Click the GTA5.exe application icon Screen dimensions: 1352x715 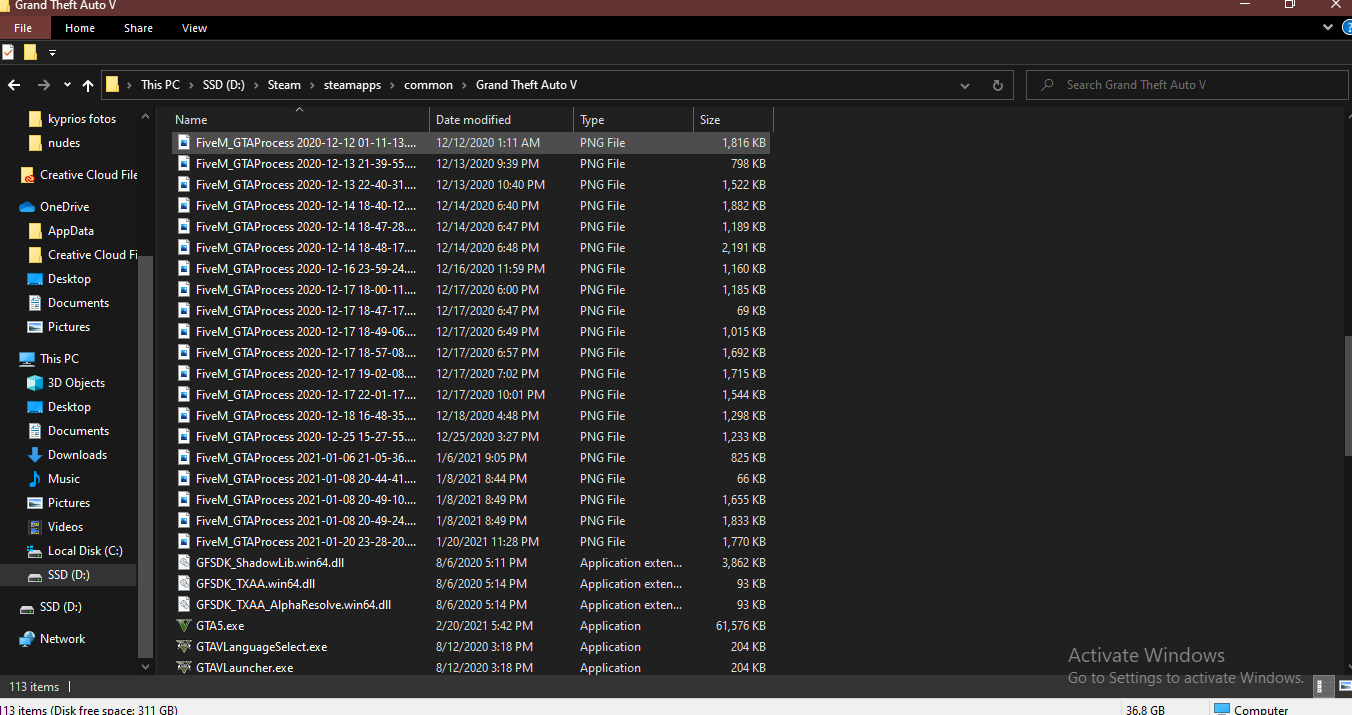click(x=183, y=626)
